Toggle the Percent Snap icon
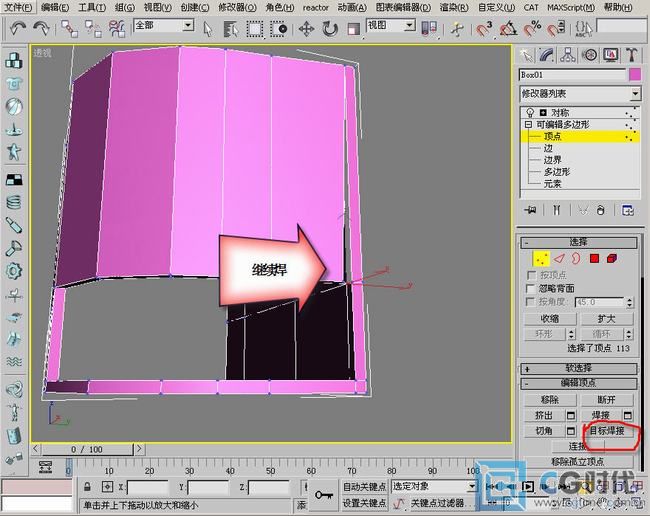The image size is (650, 516). 532,29
